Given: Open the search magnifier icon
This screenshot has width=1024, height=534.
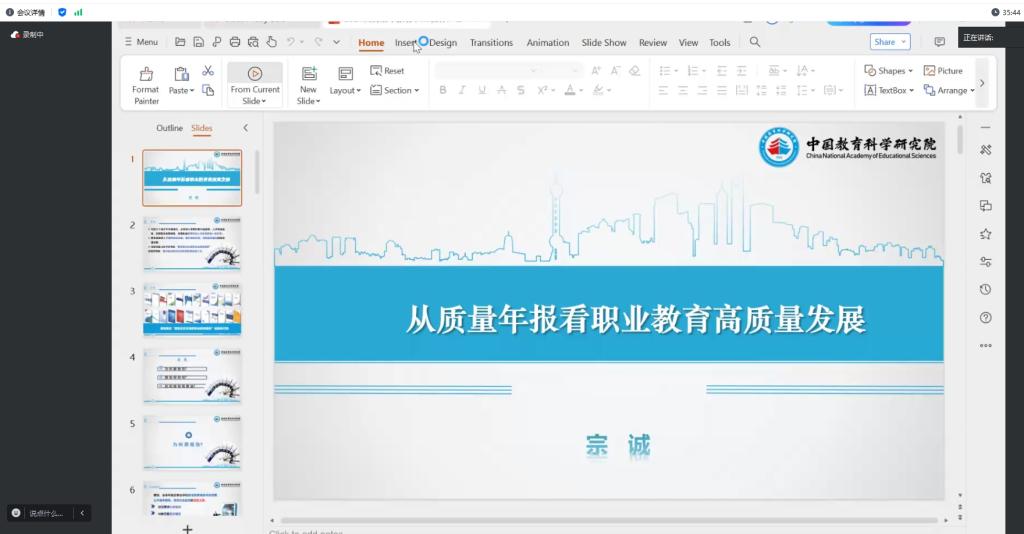Looking at the screenshot, I should 755,42.
